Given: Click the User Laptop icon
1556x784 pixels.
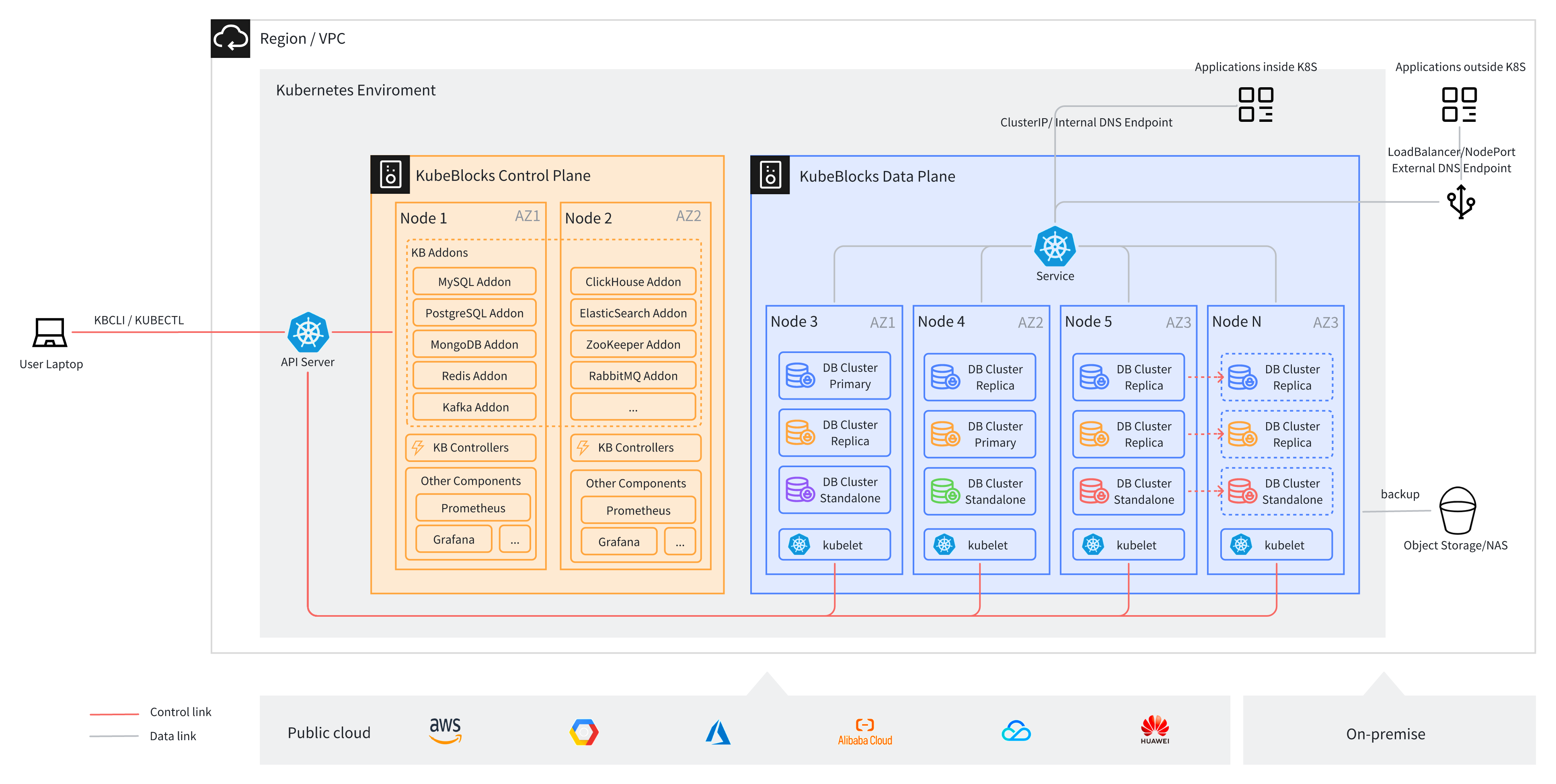Looking at the screenshot, I should 49,332.
